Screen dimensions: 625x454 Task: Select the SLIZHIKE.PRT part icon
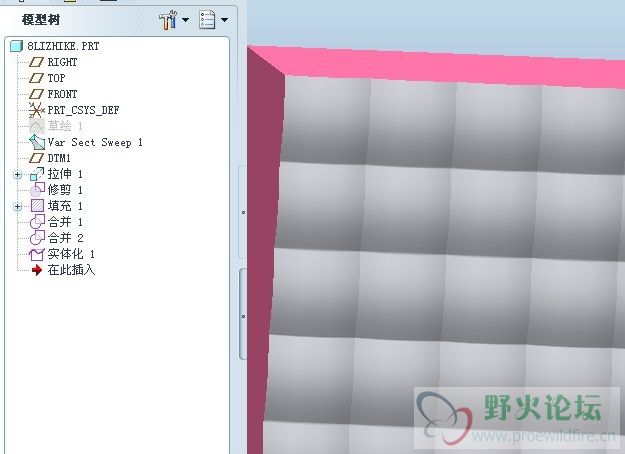point(16,46)
